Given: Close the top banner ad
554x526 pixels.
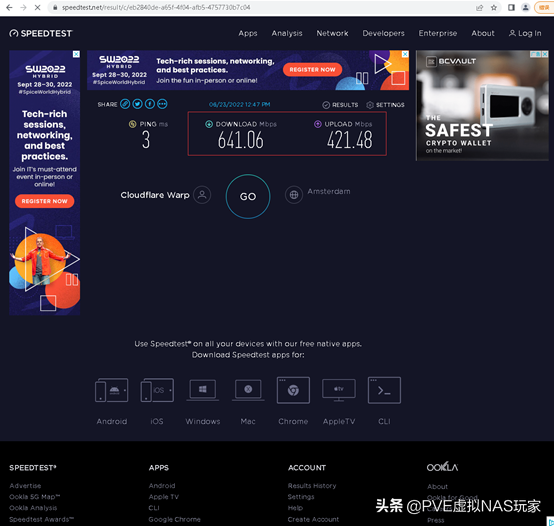Looking at the screenshot, I should [x=405, y=54].
